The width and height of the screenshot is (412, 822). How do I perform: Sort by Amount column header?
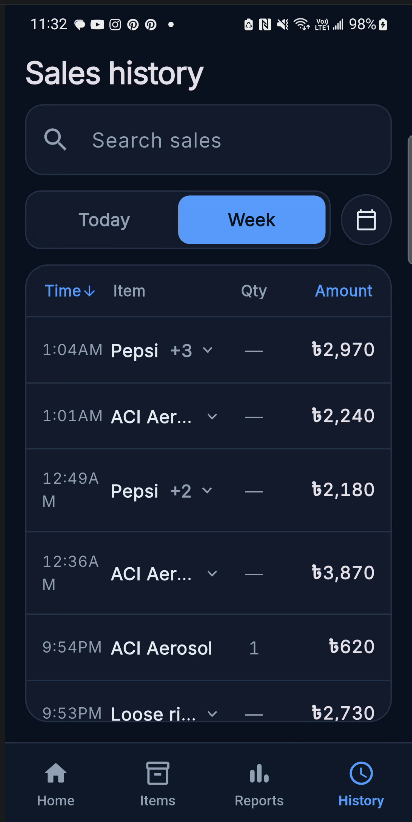(x=343, y=291)
